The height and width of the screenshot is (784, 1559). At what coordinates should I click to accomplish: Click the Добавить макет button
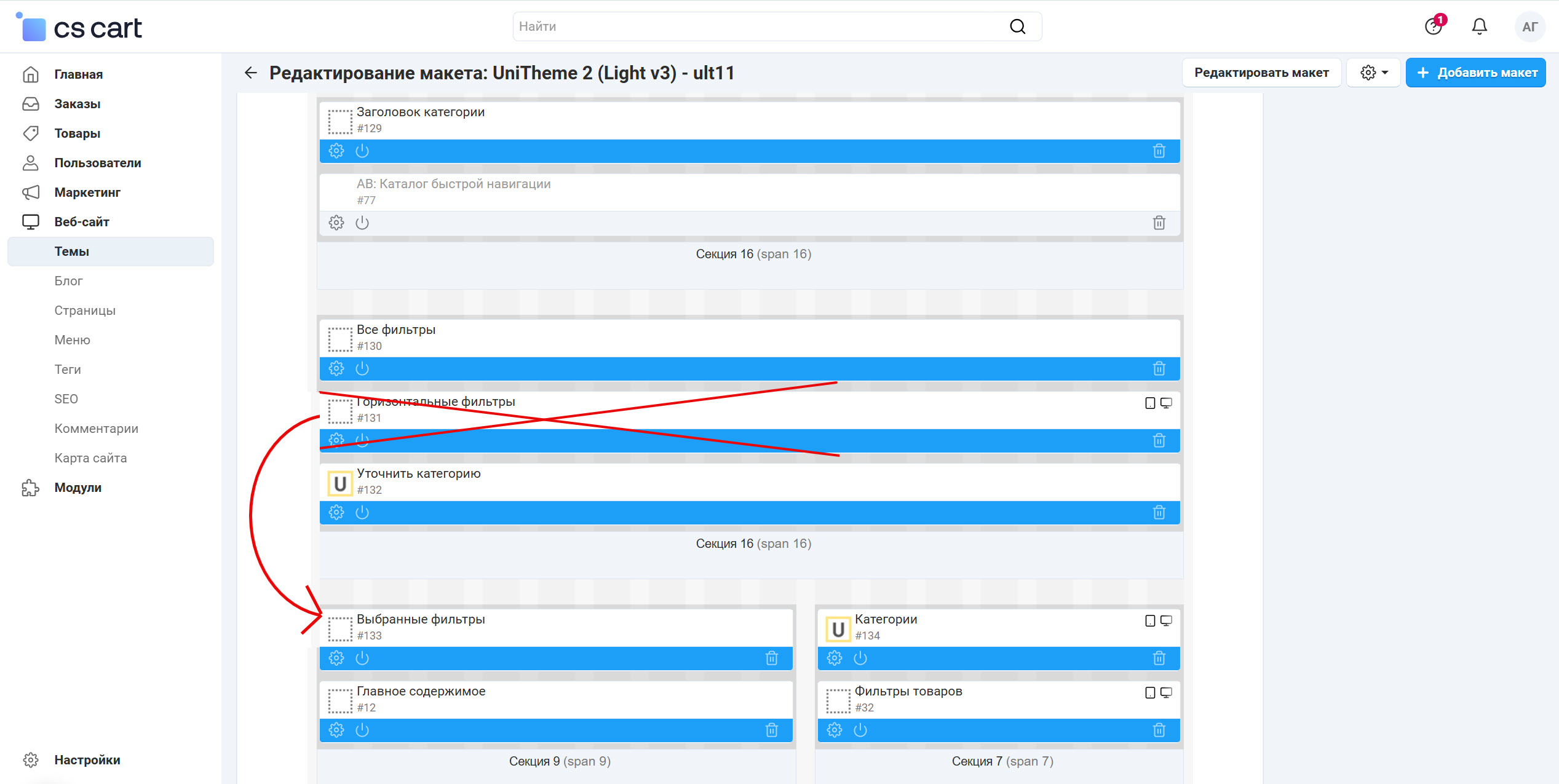click(x=1475, y=73)
